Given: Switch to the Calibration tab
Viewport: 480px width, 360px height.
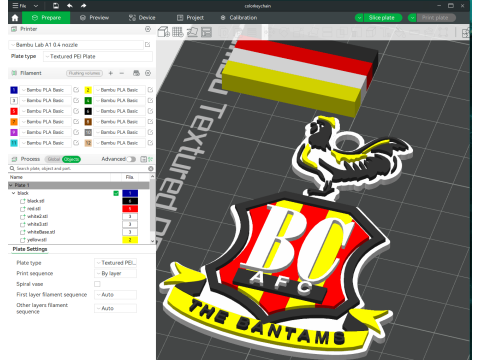Looking at the screenshot, I should pyautogui.click(x=239, y=18).
